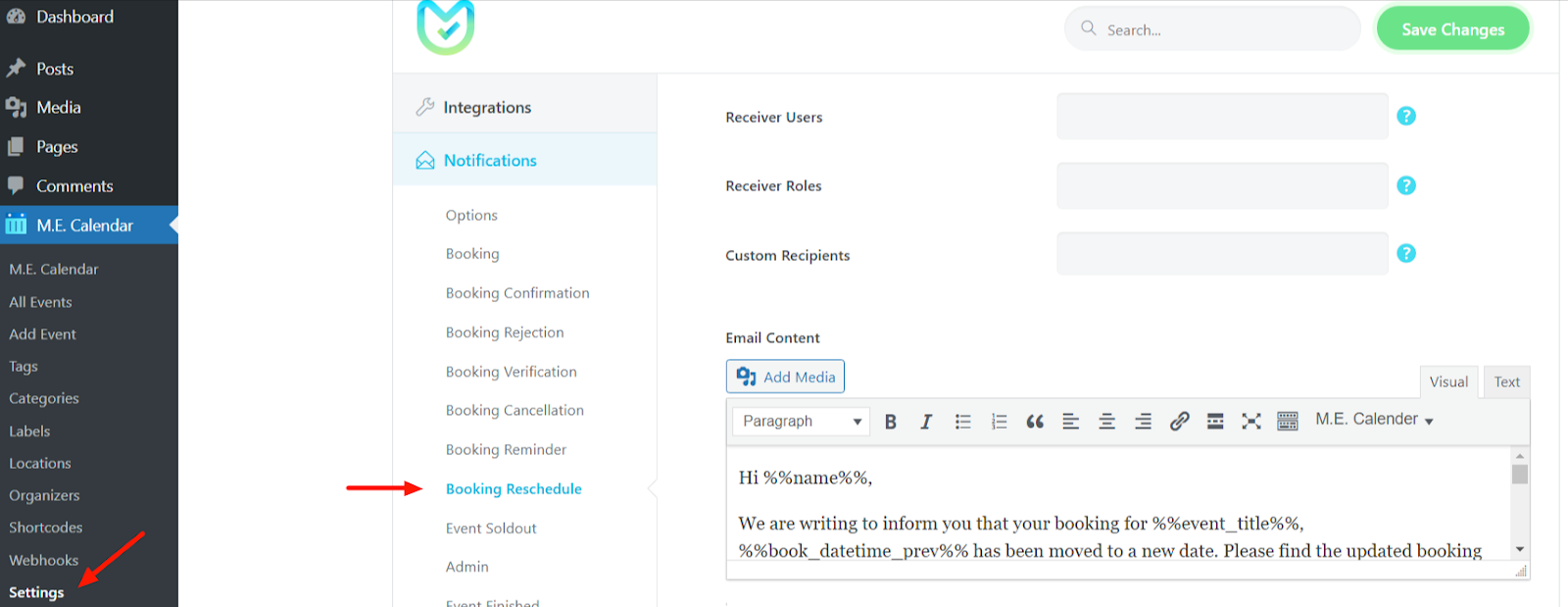
Task: Apply blockquote formatting
Action: pyautogui.click(x=1035, y=422)
